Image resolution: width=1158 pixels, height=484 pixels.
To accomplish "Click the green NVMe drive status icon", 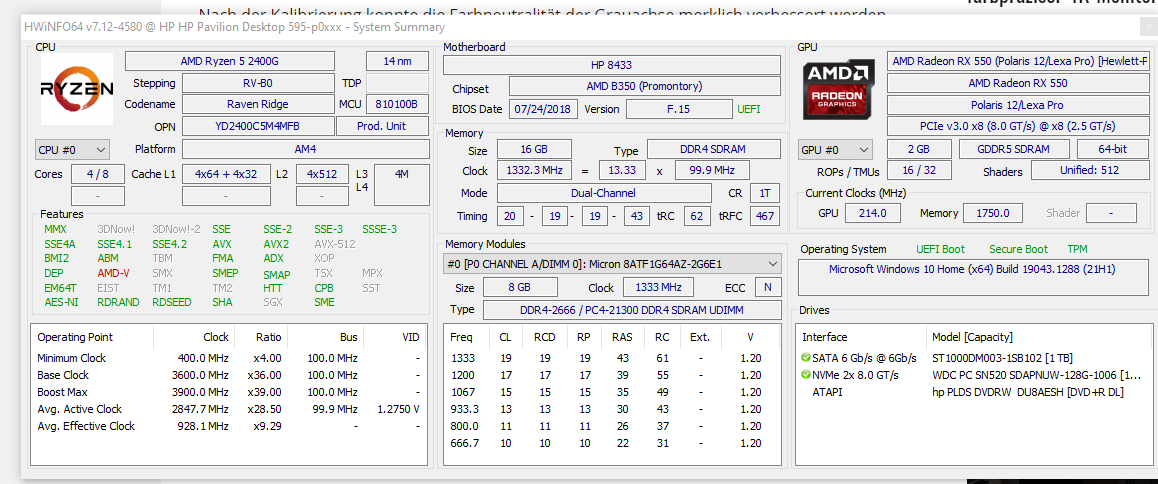I will click(x=805, y=375).
